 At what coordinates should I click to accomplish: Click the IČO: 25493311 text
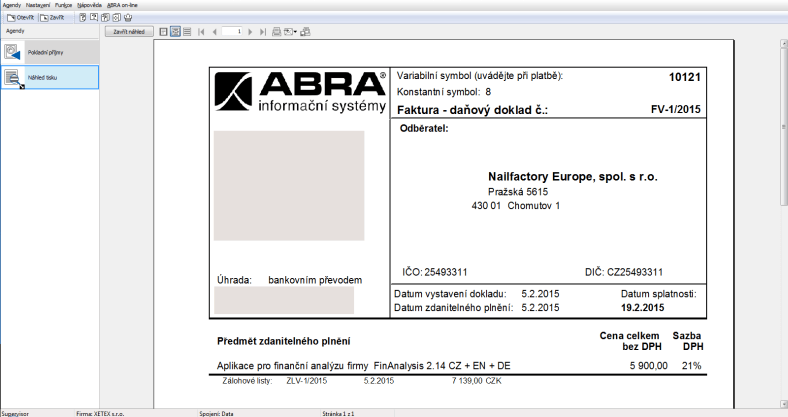435,272
